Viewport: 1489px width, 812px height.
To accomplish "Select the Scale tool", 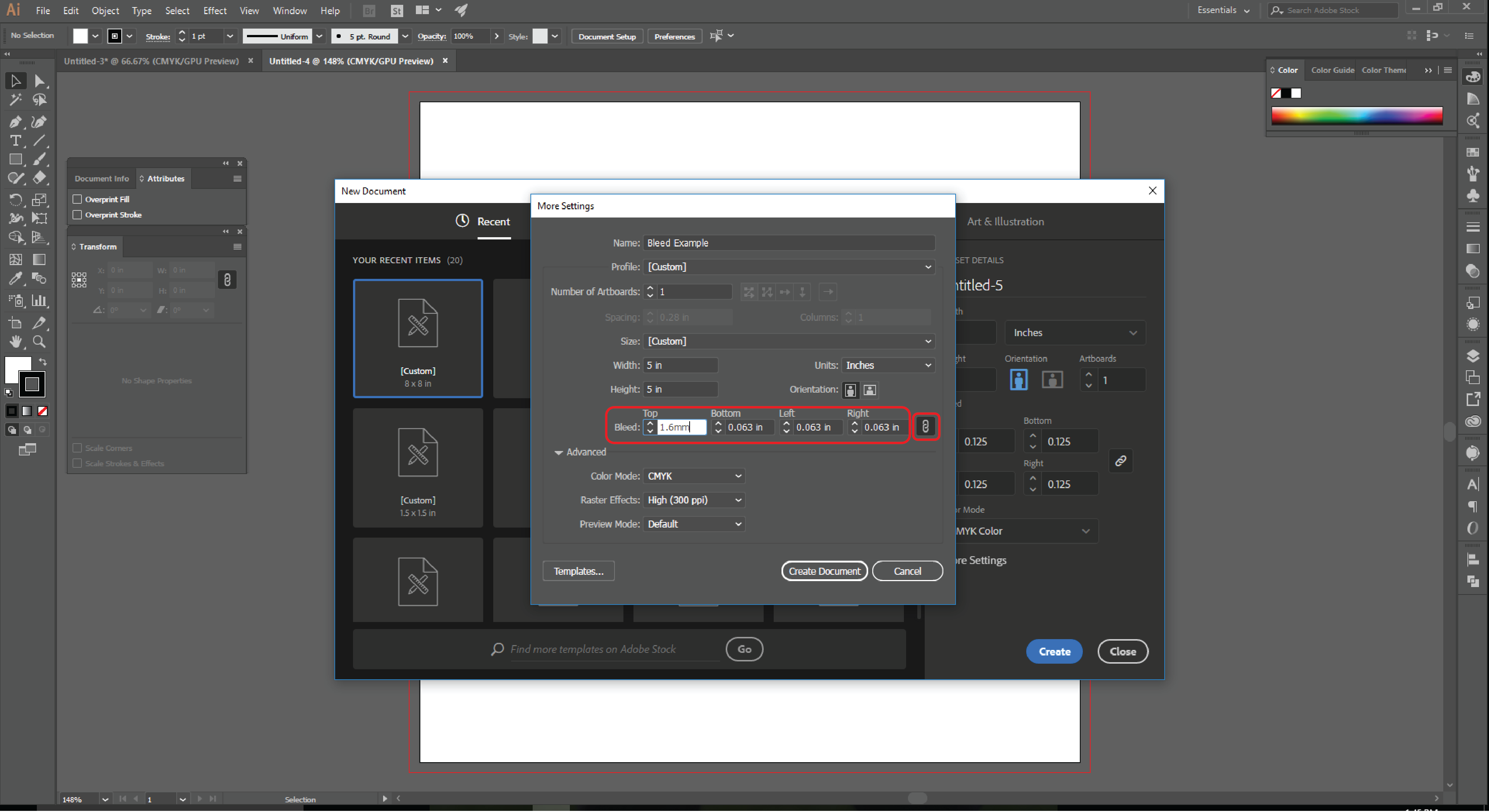I will click(x=39, y=200).
